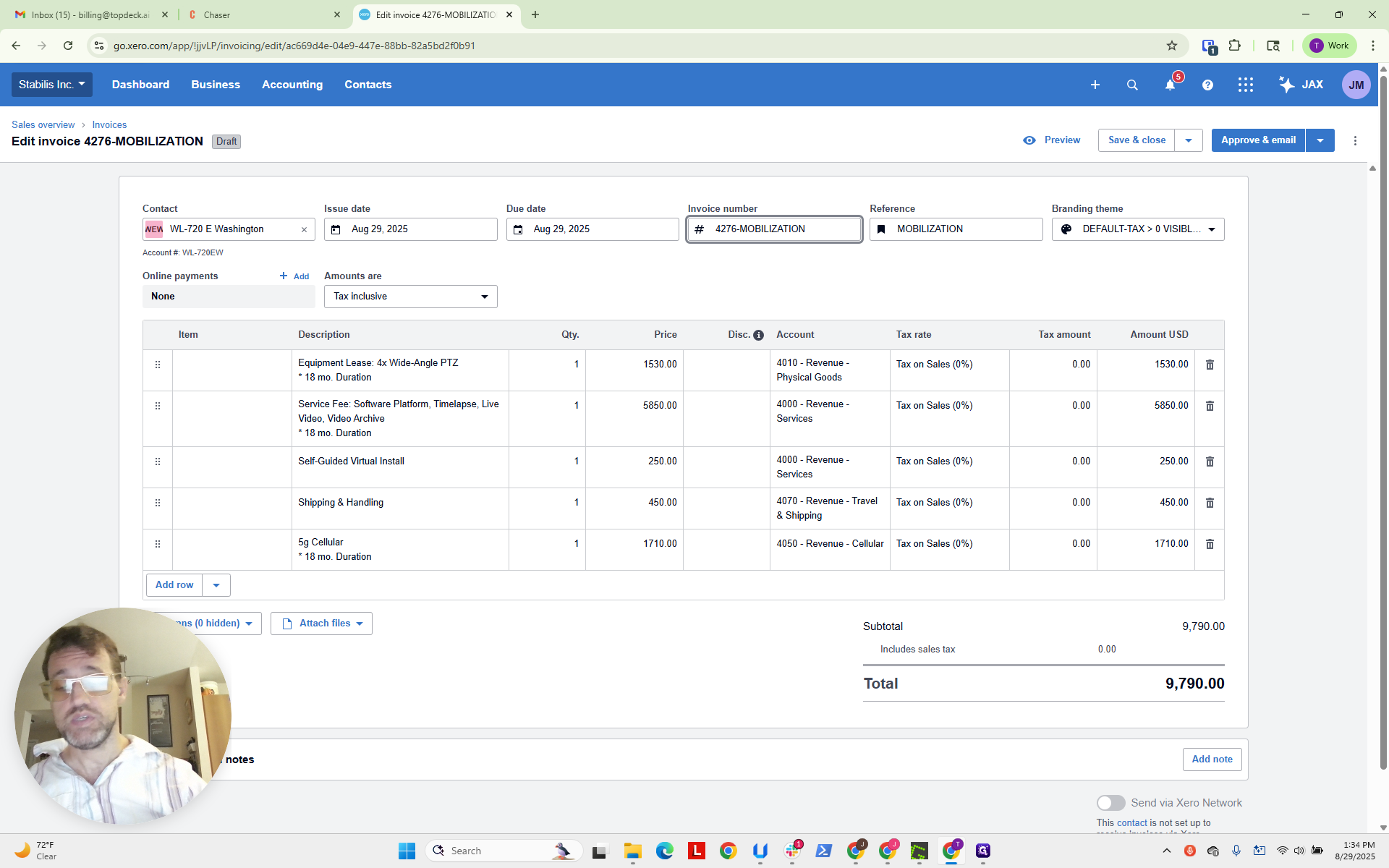This screenshot has width=1389, height=868.
Task: Click the Add row button
Action: (x=174, y=585)
